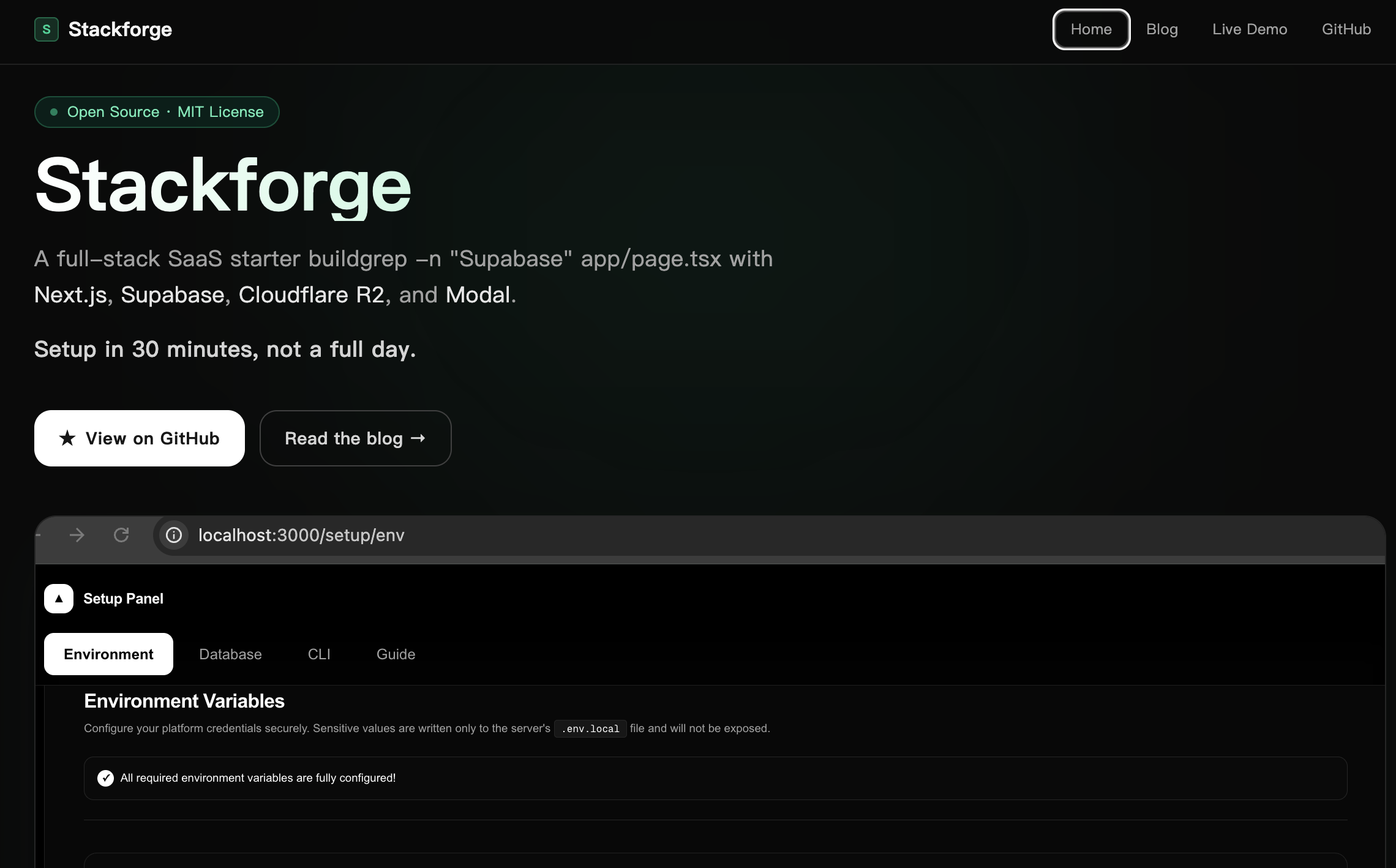Click the Modal text in hero description
The width and height of the screenshot is (1396, 868).
tap(478, 295)
